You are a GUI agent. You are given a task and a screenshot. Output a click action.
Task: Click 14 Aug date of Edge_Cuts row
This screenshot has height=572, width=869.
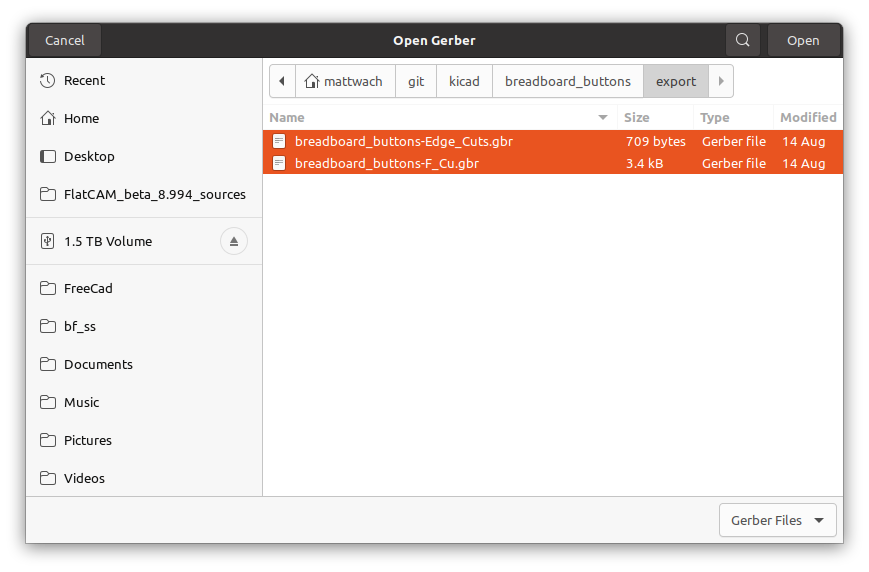(x=804, y=141)
